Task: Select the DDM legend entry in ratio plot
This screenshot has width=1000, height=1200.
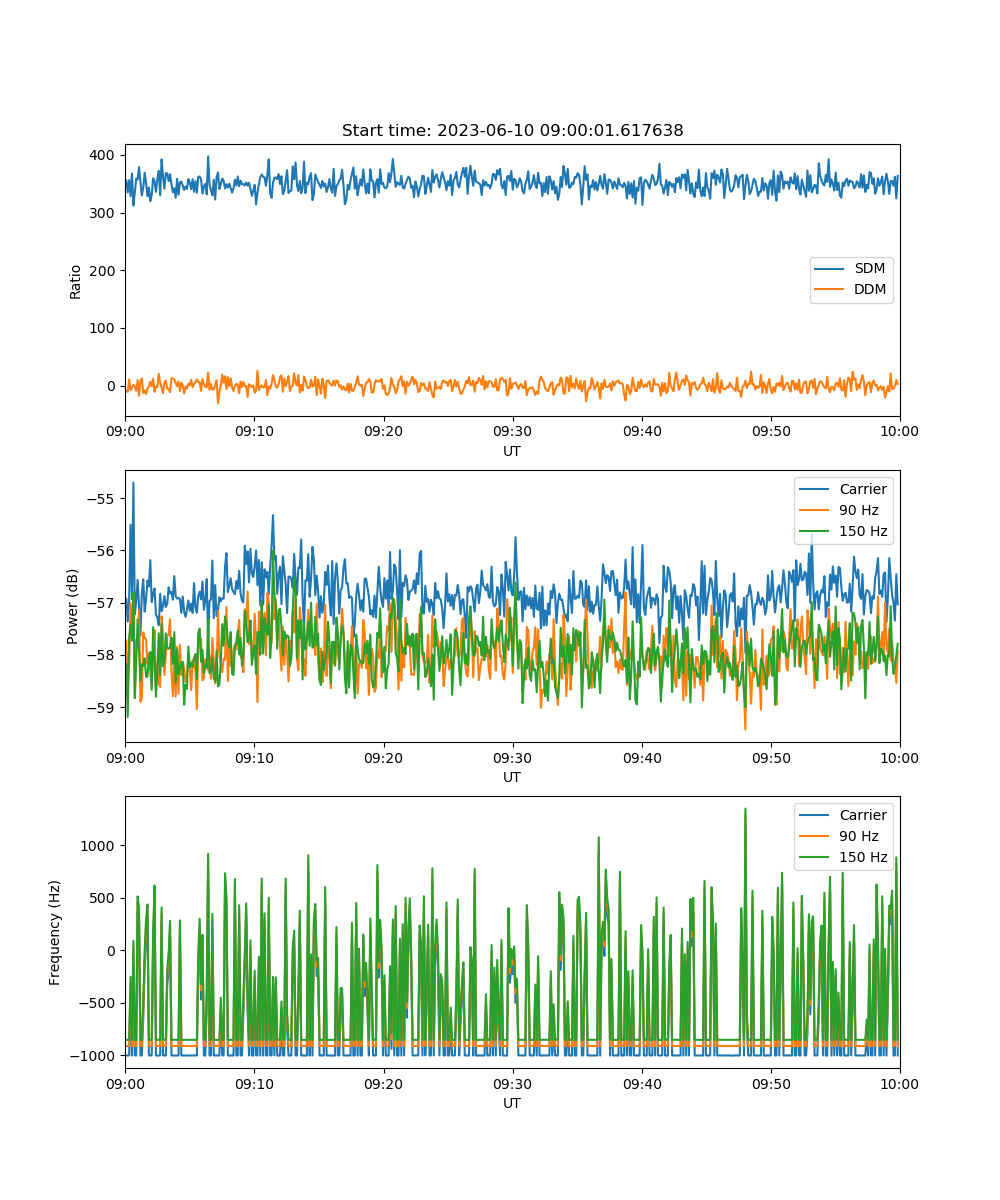Action: (x=852, y=290)
